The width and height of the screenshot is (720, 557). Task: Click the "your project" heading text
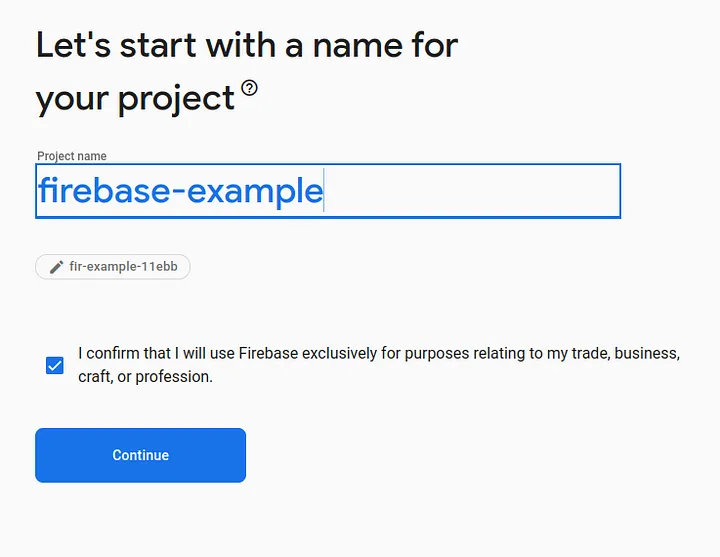pos(135,98)
